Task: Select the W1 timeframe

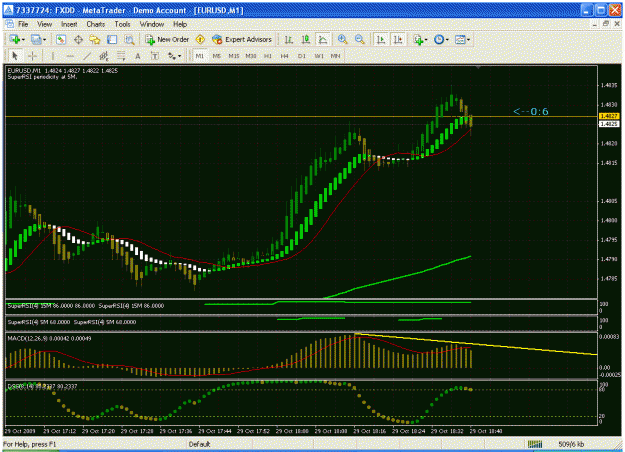Action: [318, 56]
